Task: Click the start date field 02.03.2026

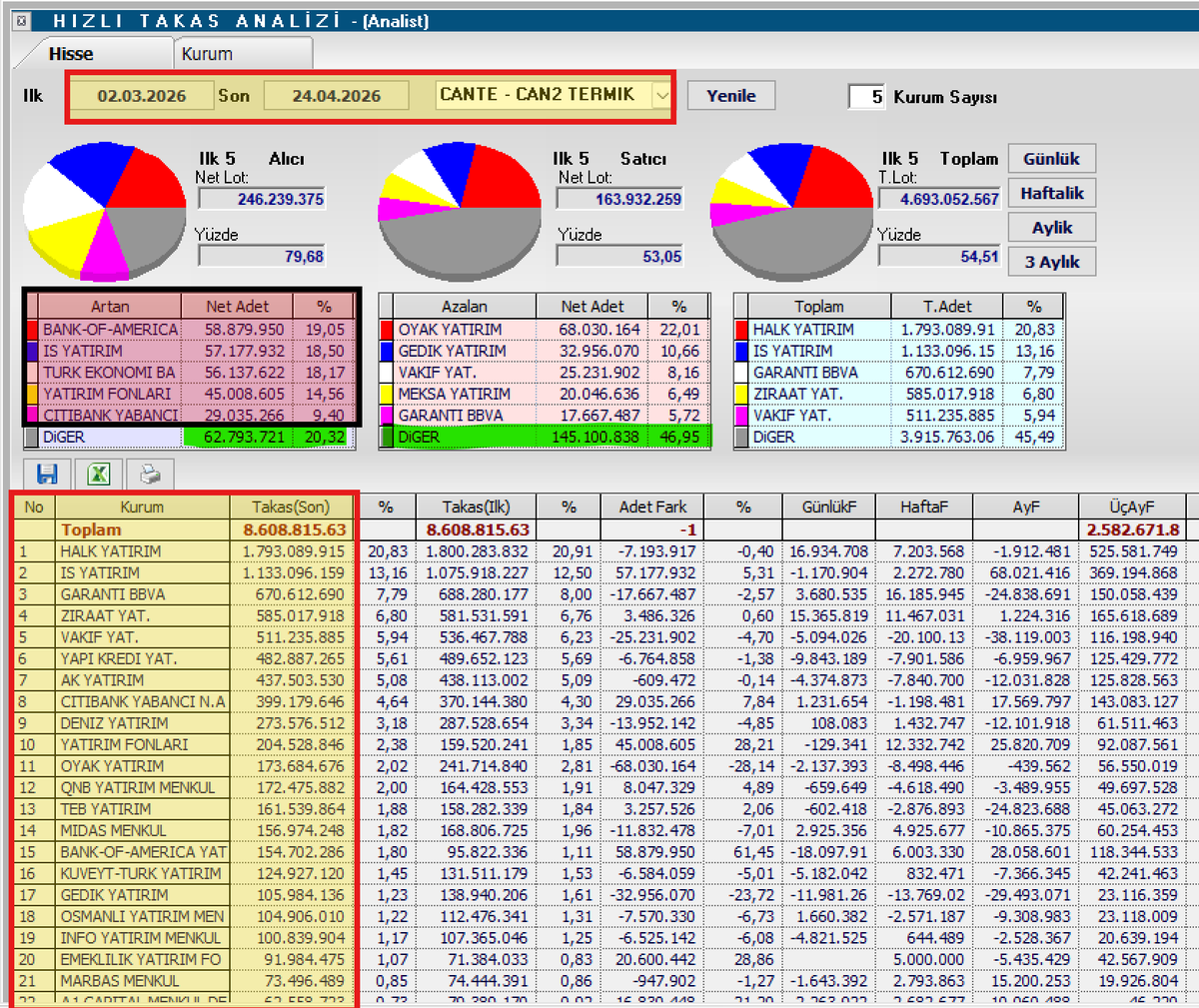Action: click(142, 96)
